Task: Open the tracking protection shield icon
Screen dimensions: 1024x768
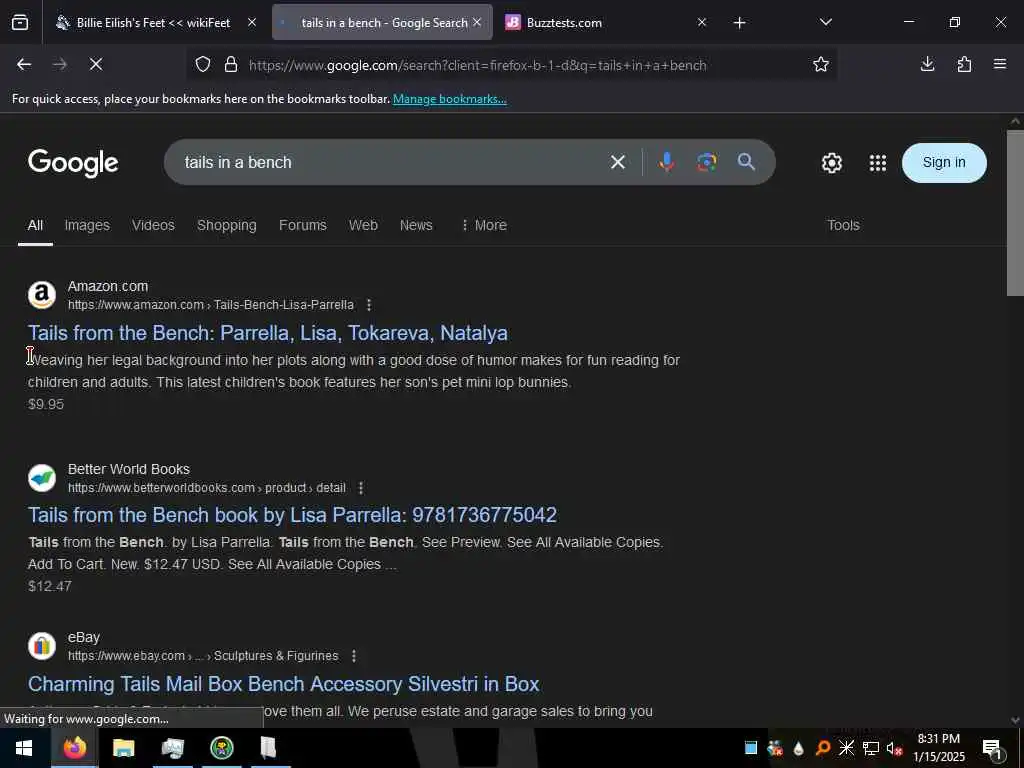Action: click(203, 65)
